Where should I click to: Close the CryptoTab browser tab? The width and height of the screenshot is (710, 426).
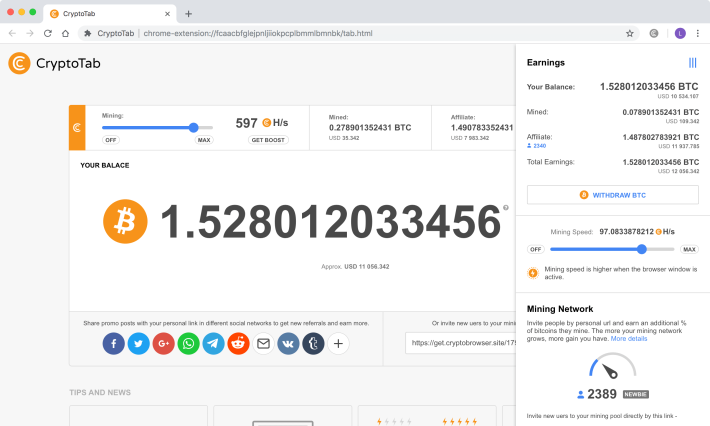coord(167,14)
